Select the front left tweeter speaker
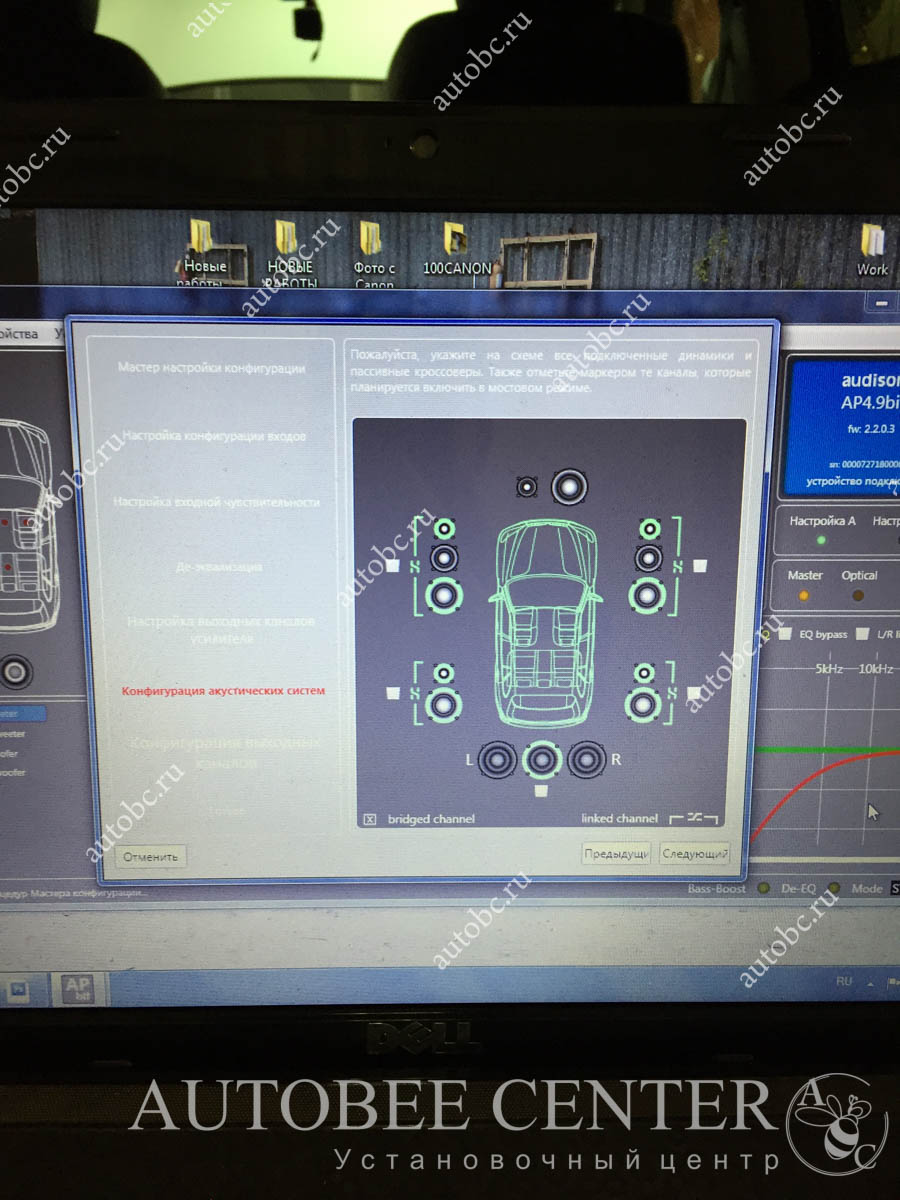 pos(444,529)
